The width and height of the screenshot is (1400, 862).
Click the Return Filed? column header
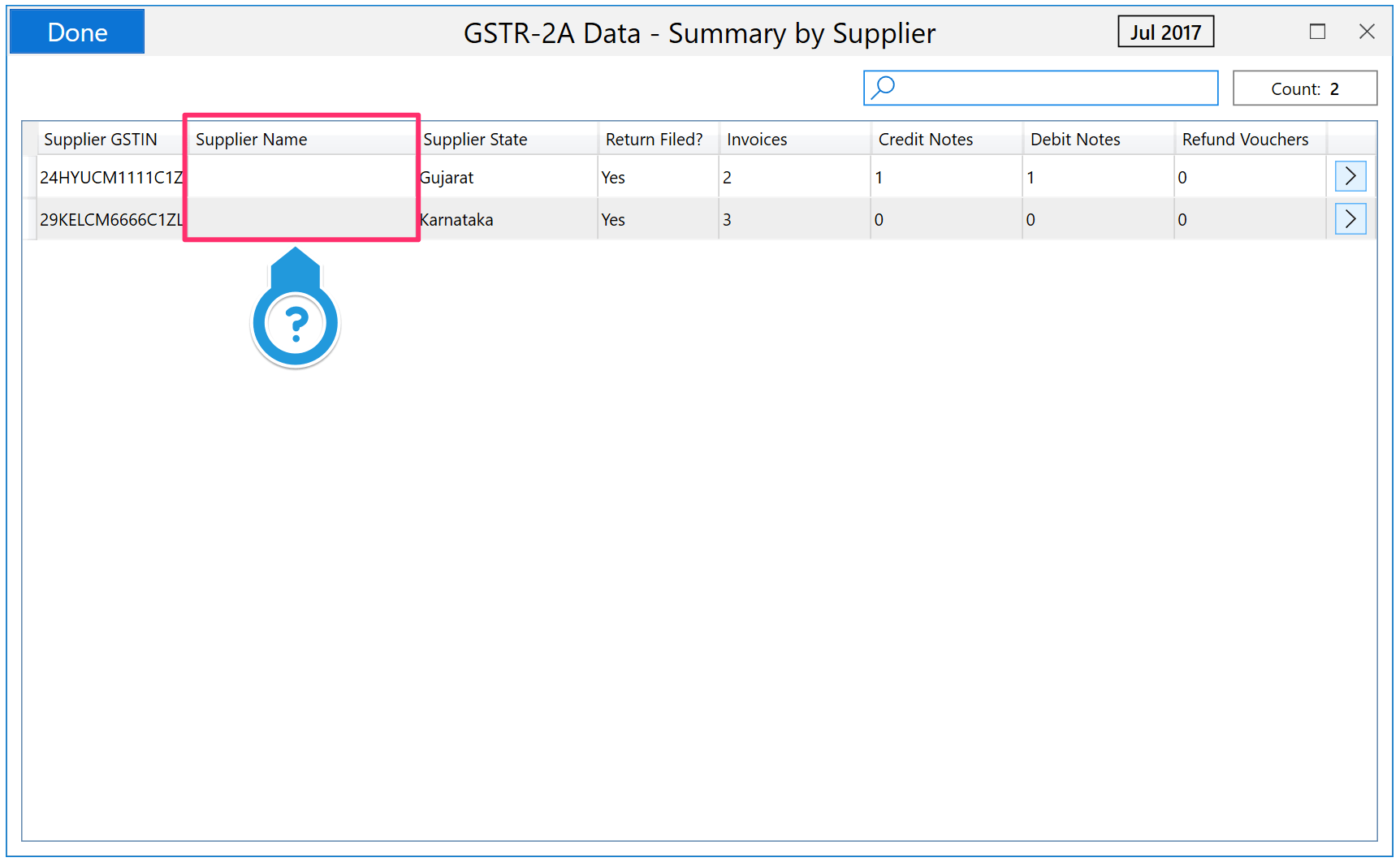click(x=654, y=140)
